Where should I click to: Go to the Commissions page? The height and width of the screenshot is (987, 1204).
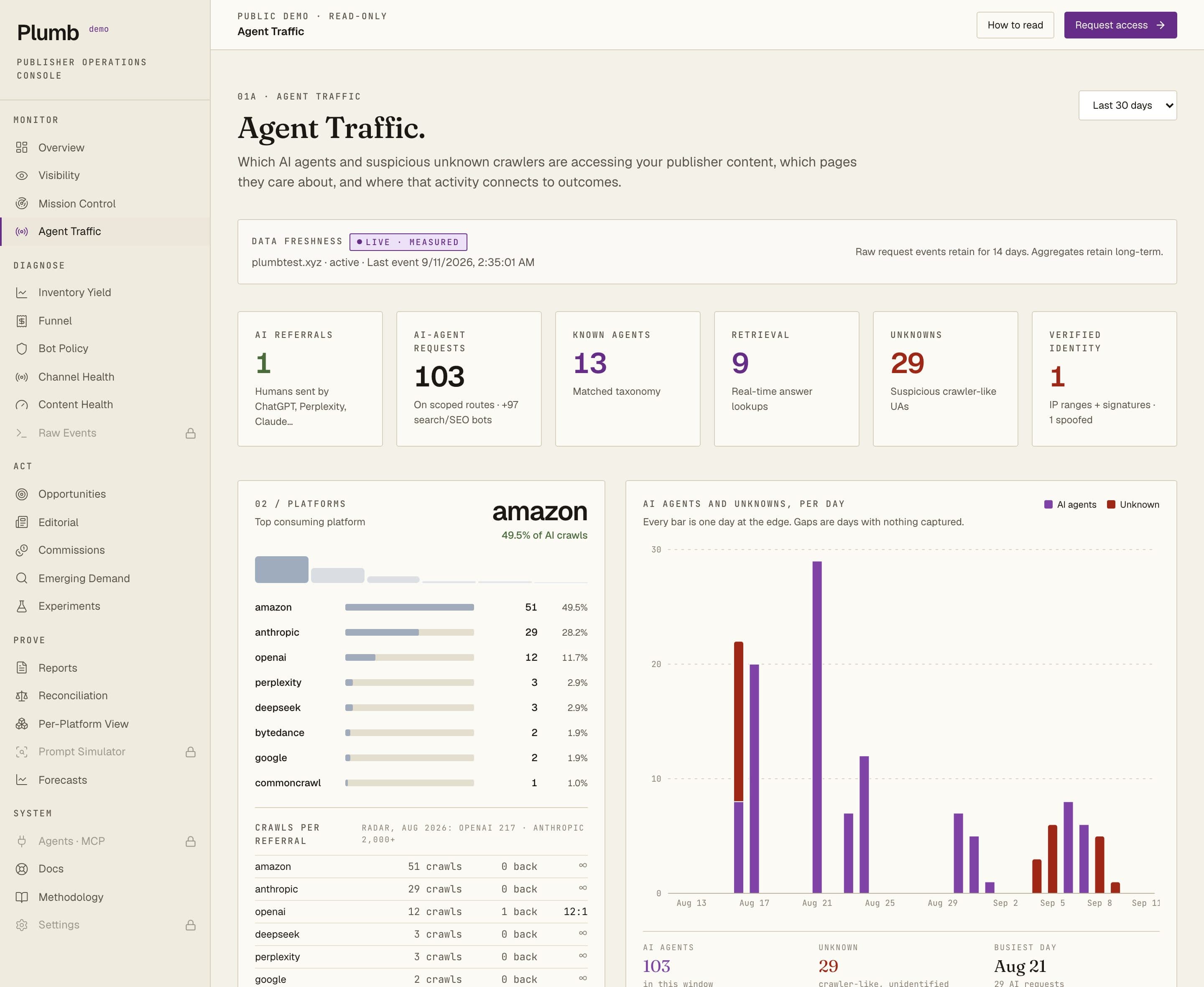coord(105,550)
